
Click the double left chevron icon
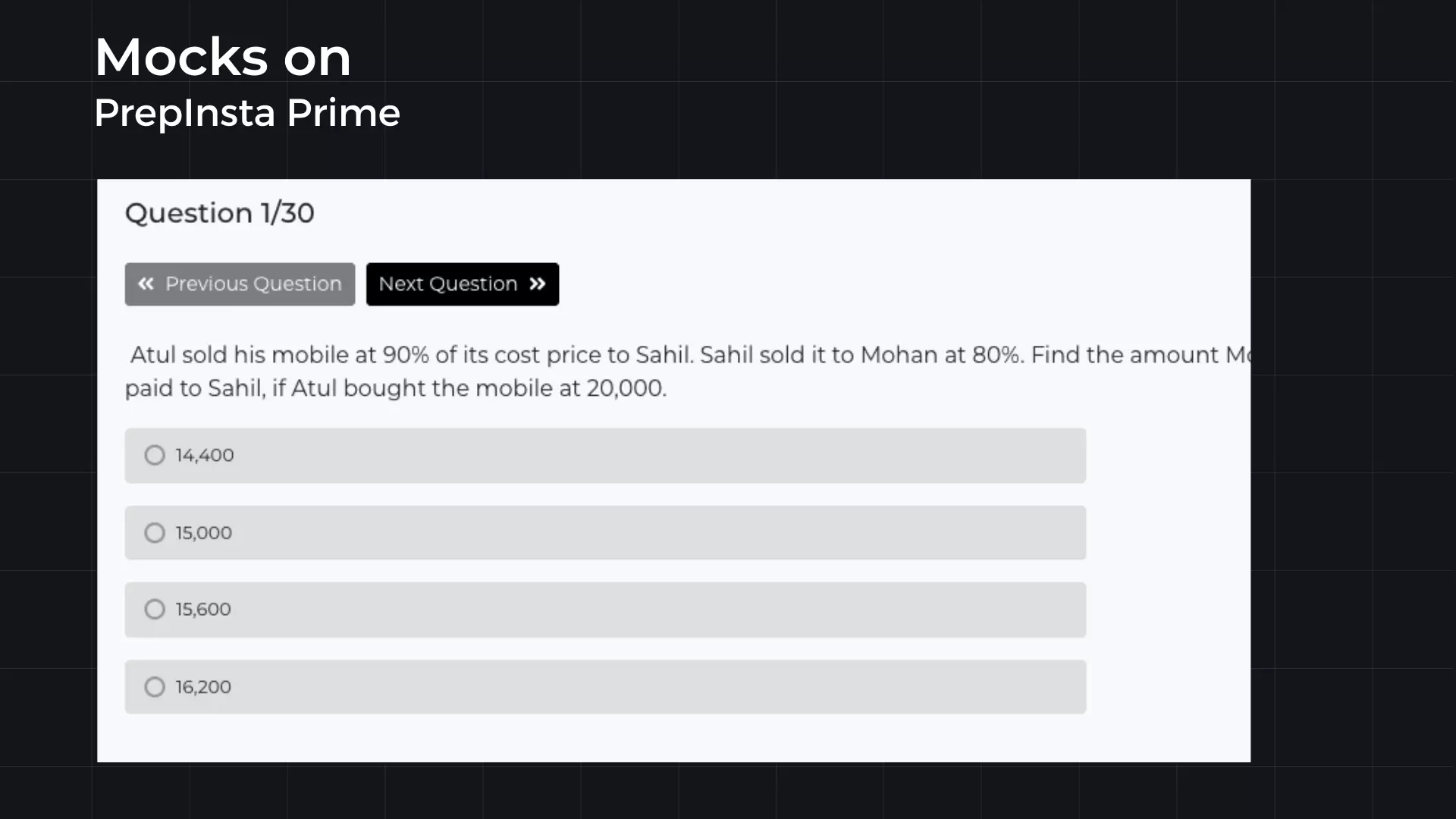[x=146, y=284]
